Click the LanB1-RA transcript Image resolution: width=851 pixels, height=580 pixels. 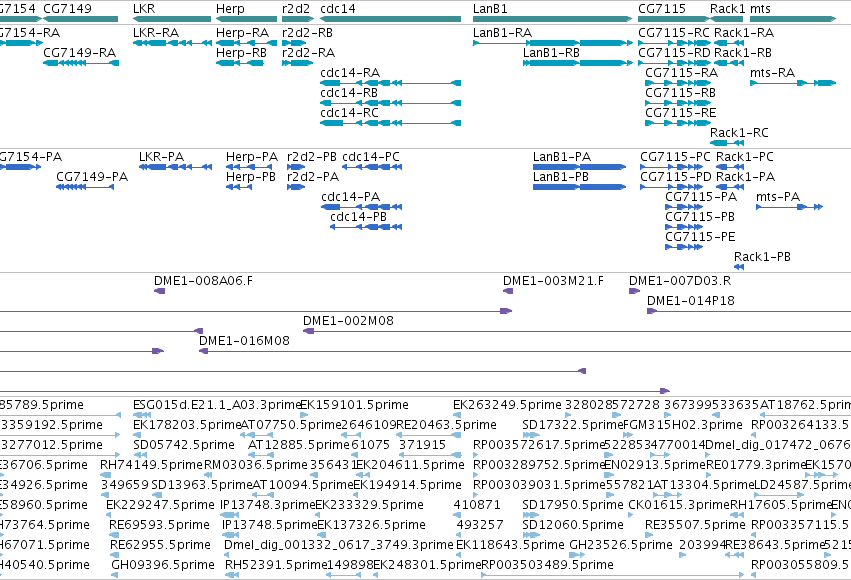[x=552, y=43]
